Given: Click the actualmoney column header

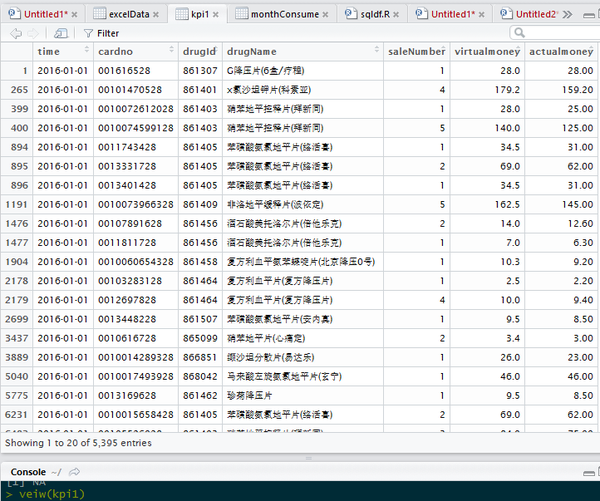Looking at the screenshot, I should coord(561,51).
